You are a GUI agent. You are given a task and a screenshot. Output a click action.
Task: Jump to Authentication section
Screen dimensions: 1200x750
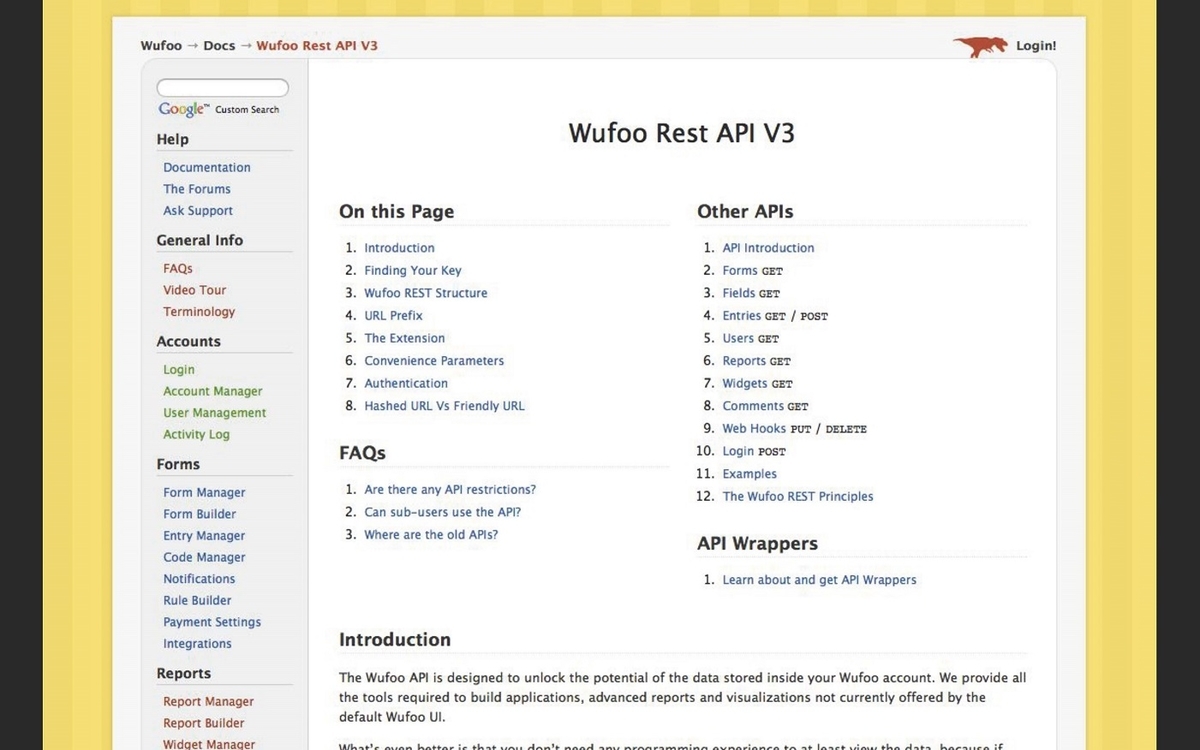406,383
